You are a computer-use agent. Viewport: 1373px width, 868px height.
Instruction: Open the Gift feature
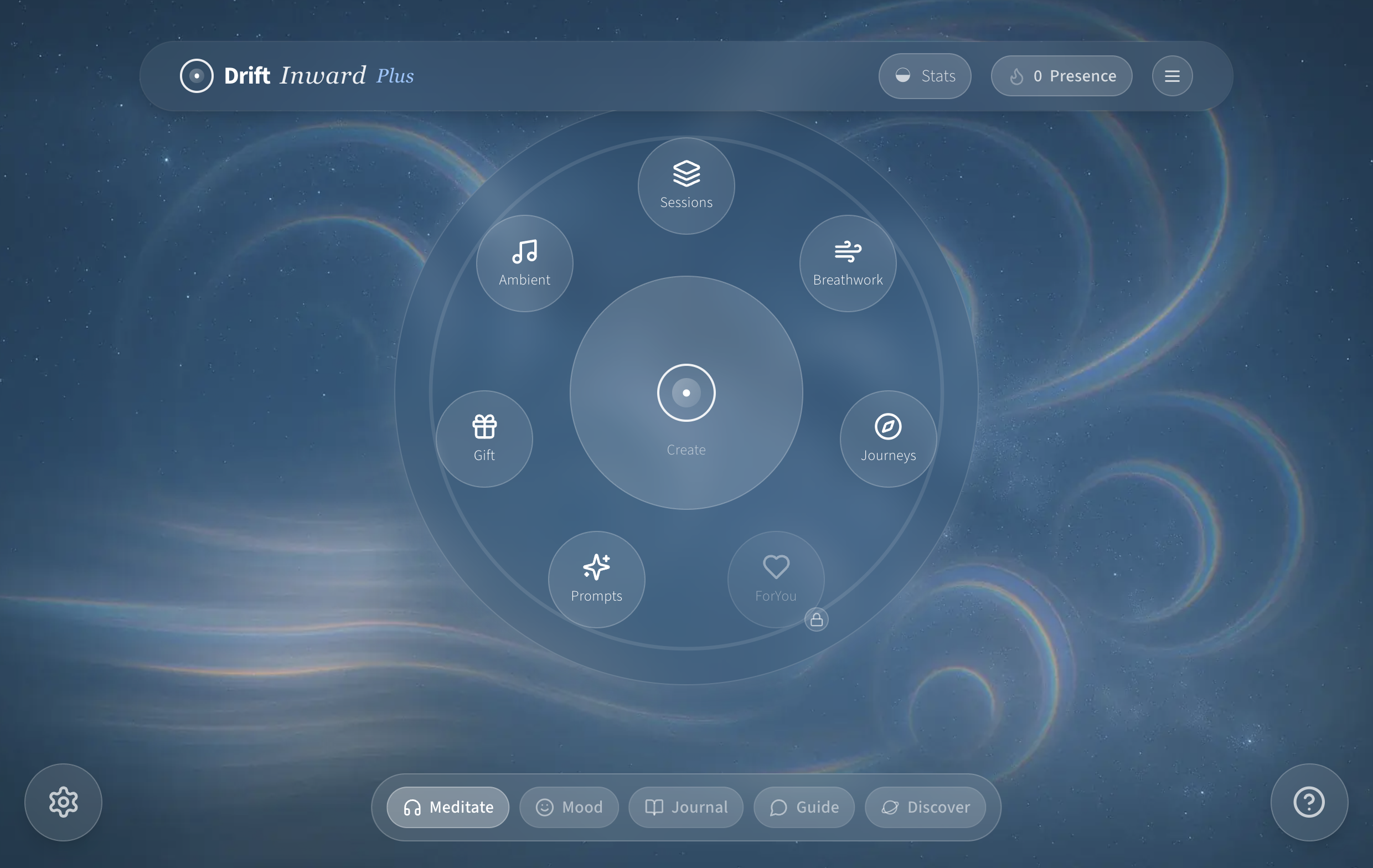(484, 437)
